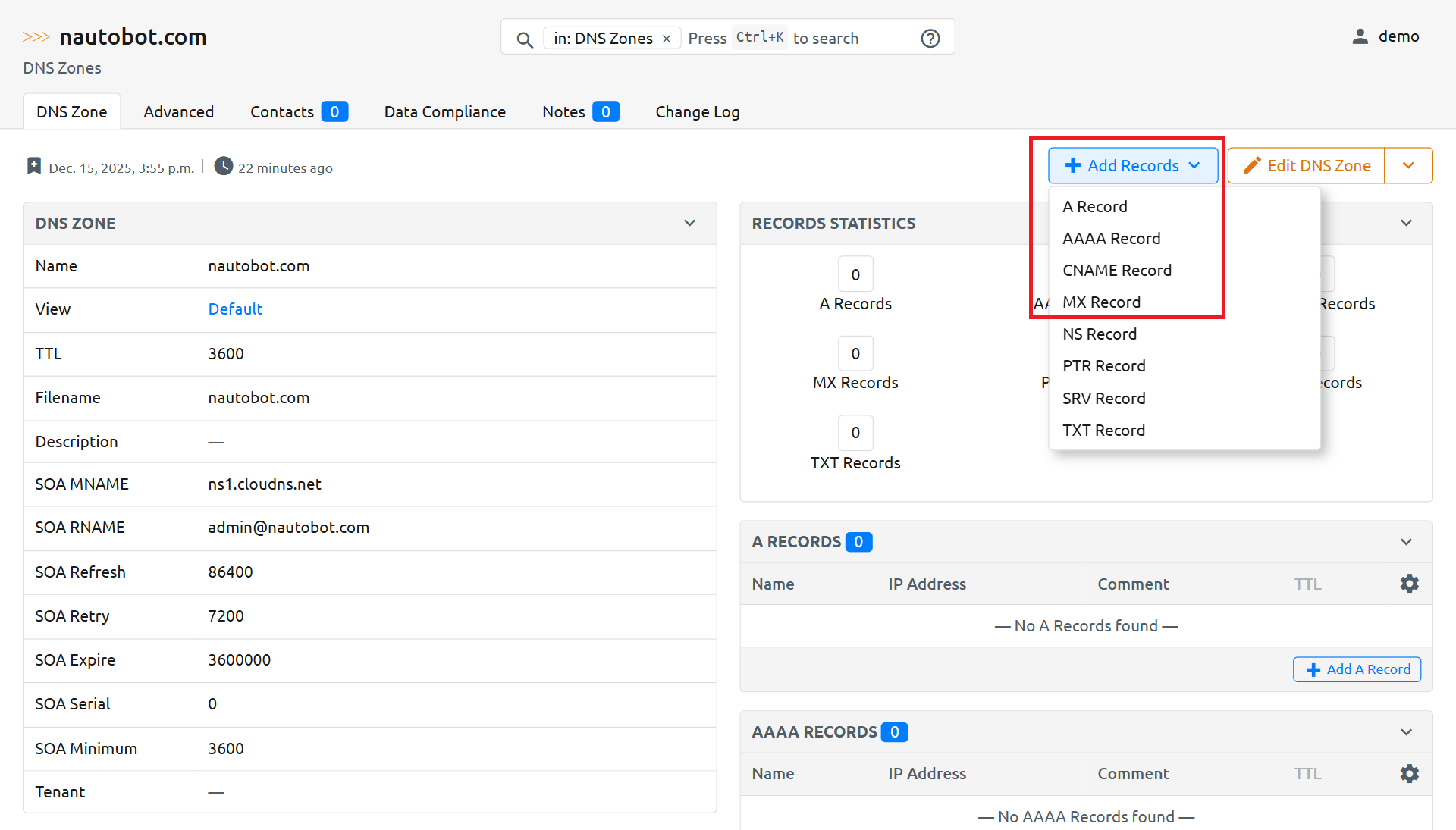Click the demo user profile icon
Viewport: 1456px width, 830px height.
(x=1360, y=36)
